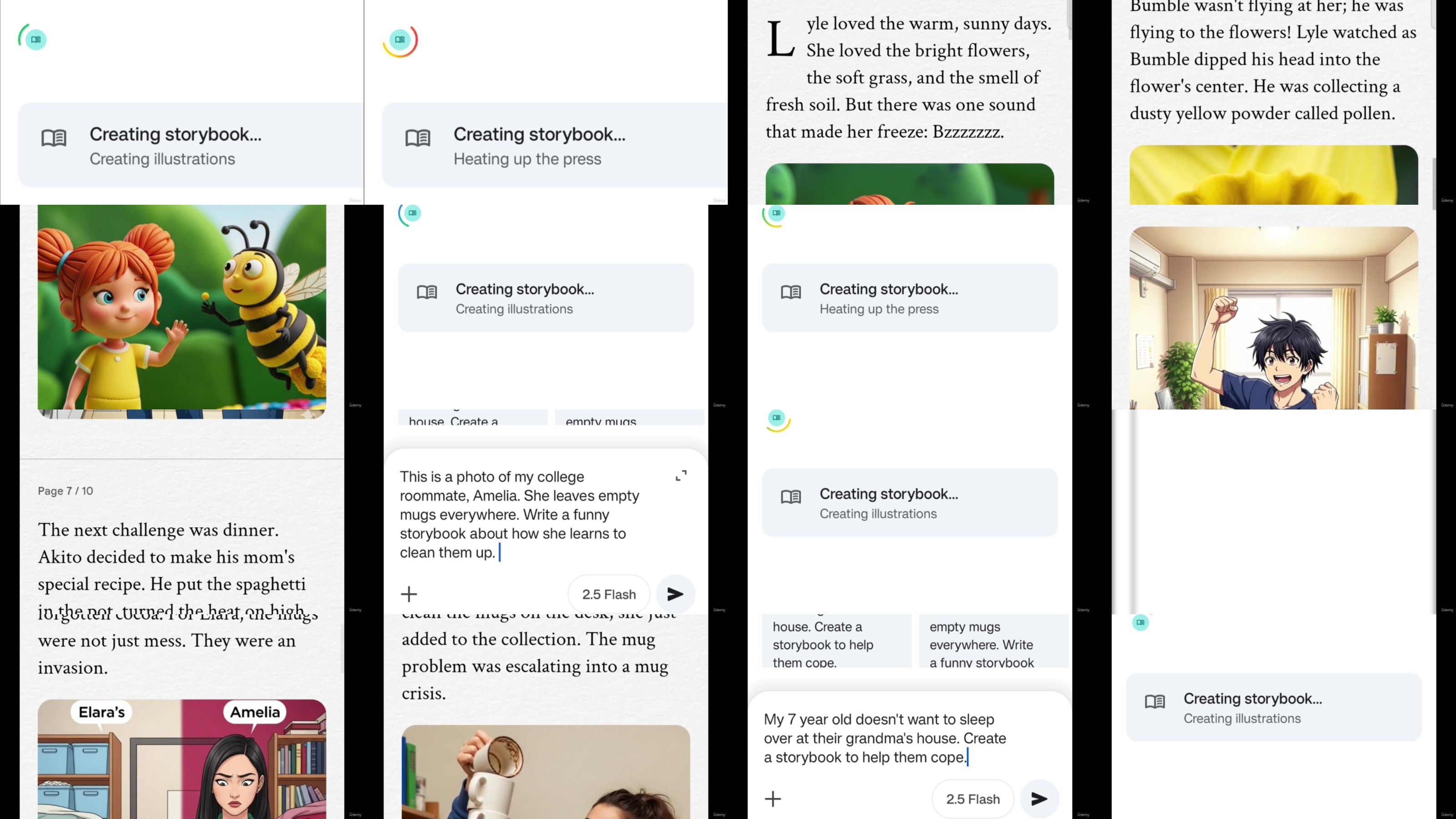The width and height of the screenshot is (1456, 819).
Task: Select chip 'empty mugs everywhere. Write a funny storybook'
Action: point(994,640)
